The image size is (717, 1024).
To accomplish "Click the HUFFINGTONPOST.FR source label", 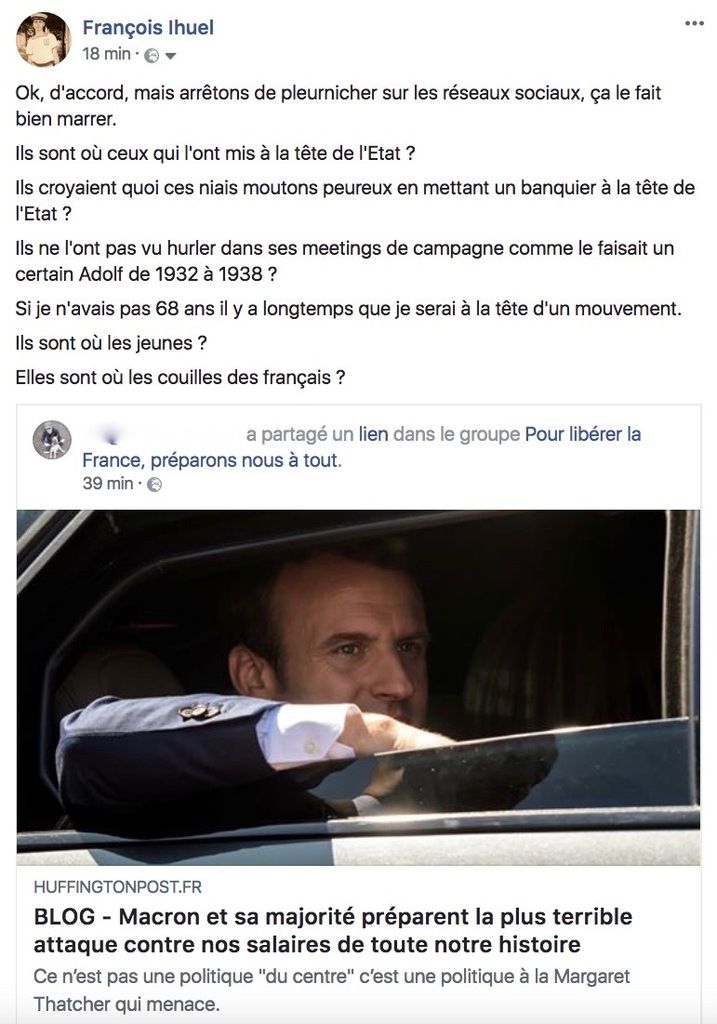I will (118, 887).
